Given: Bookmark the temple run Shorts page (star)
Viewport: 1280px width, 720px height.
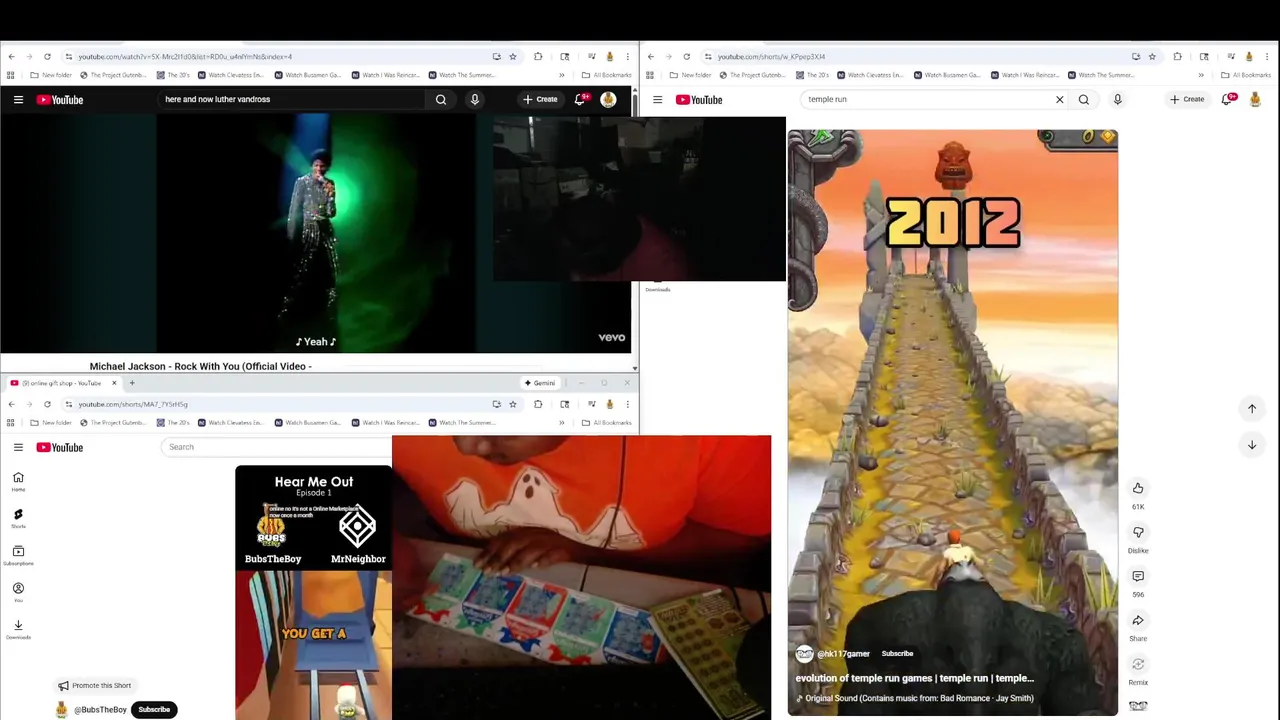Looking at the screenshot, I should 1152,56.
